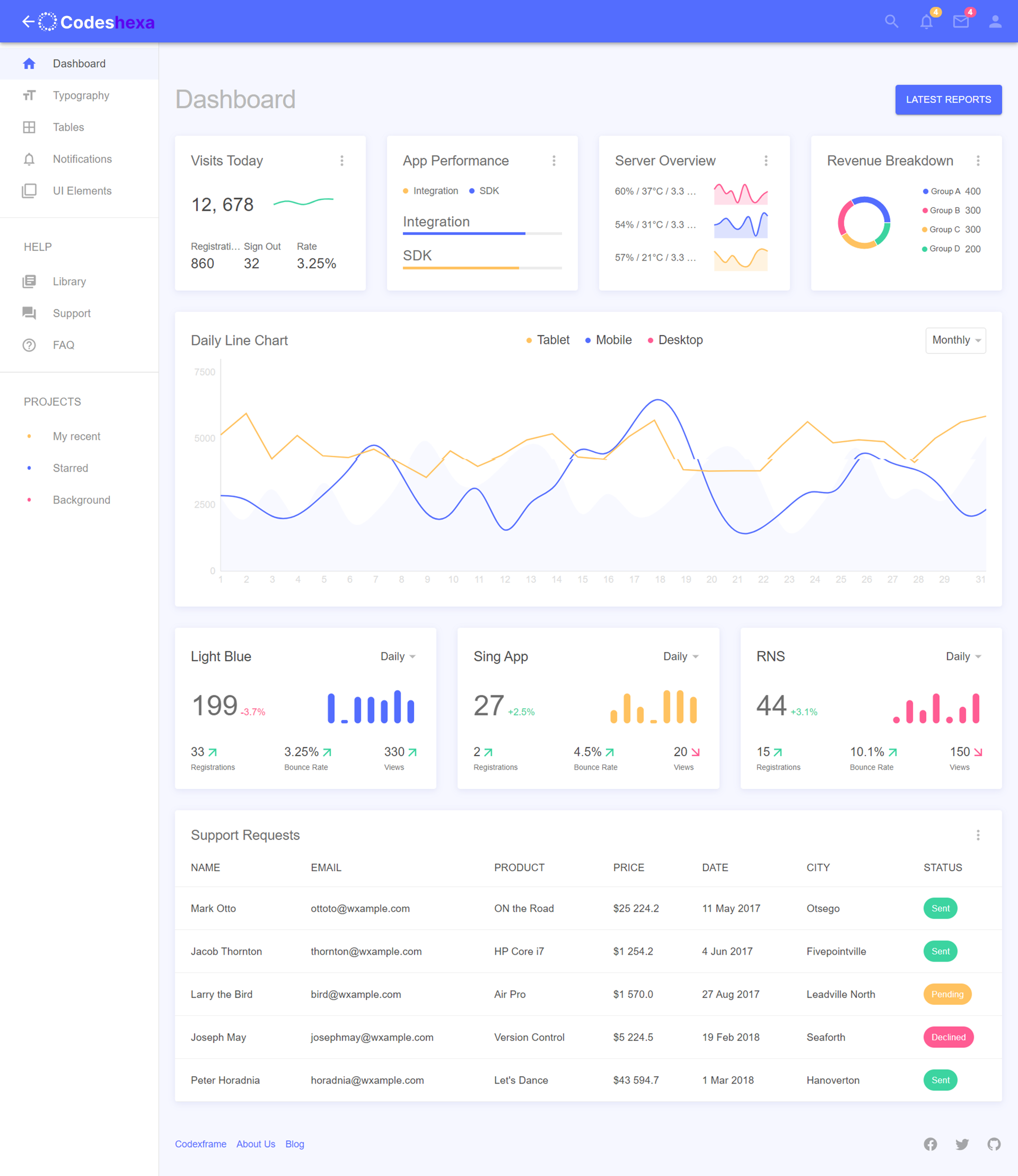This screenshot has width=1018, height=1176.
Task: Click the user profile icon
Action: 996,22
